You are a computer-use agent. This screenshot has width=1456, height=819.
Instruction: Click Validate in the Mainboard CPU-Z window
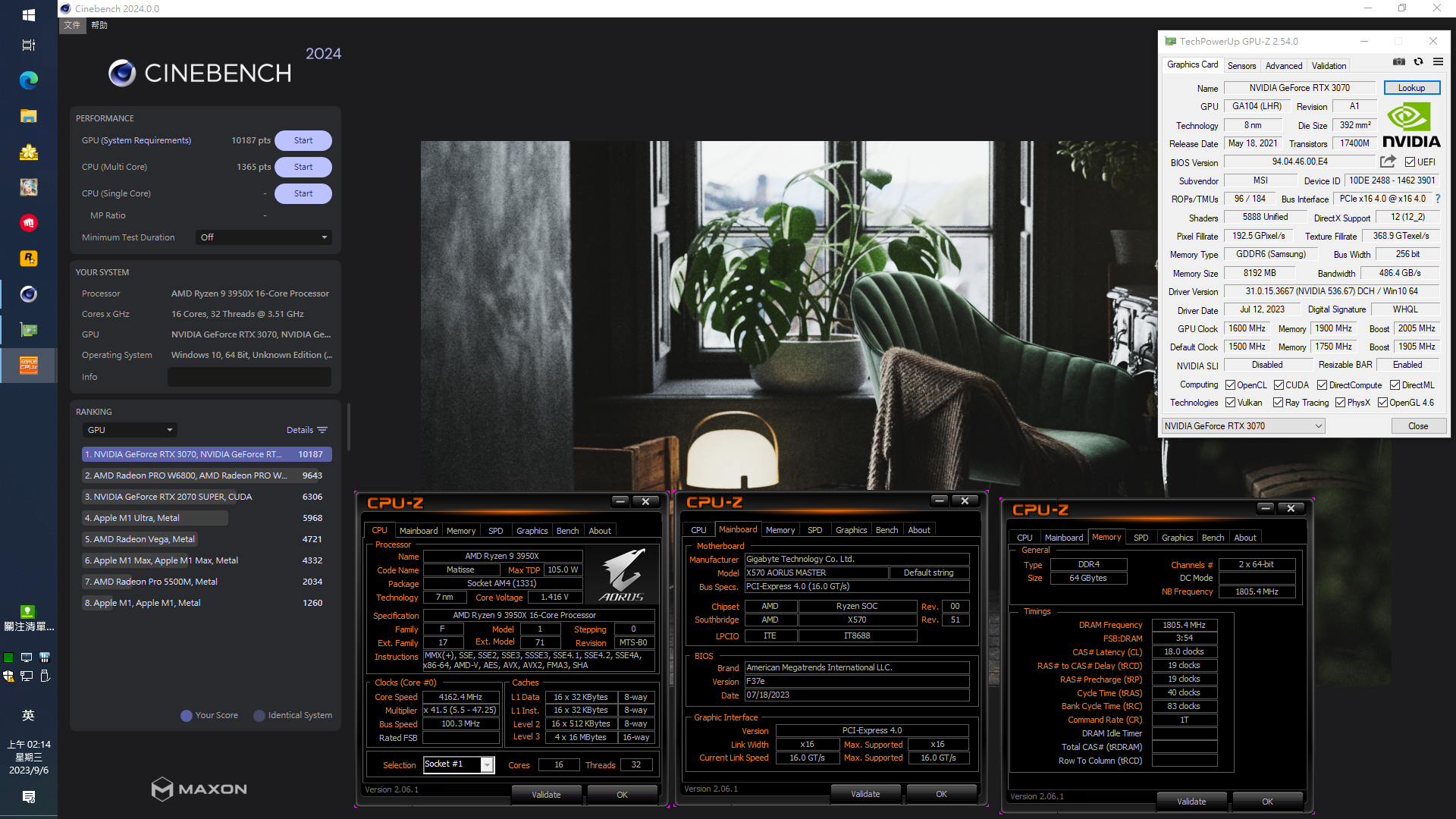[x=865, y=794]
